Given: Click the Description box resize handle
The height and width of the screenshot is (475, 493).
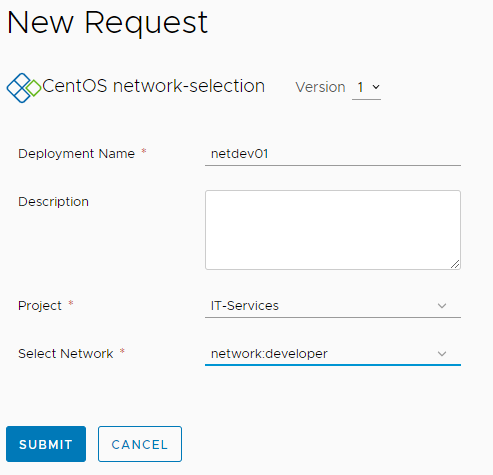Looking at the screenshot, I should (455, 264).
